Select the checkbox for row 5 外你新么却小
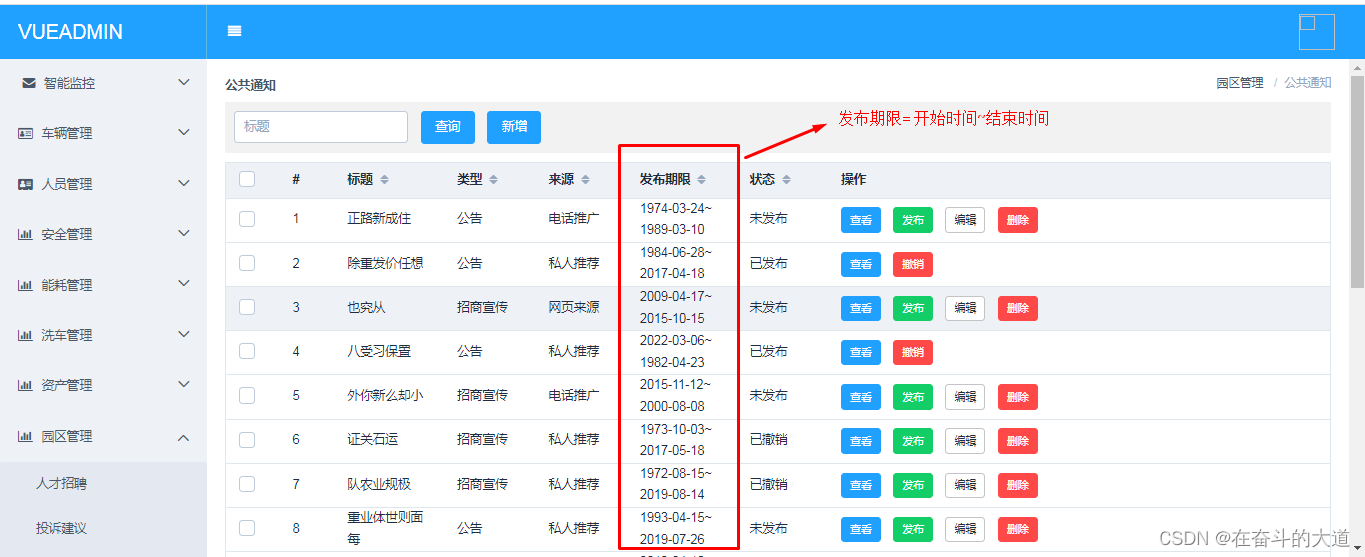 click(247, 395)
